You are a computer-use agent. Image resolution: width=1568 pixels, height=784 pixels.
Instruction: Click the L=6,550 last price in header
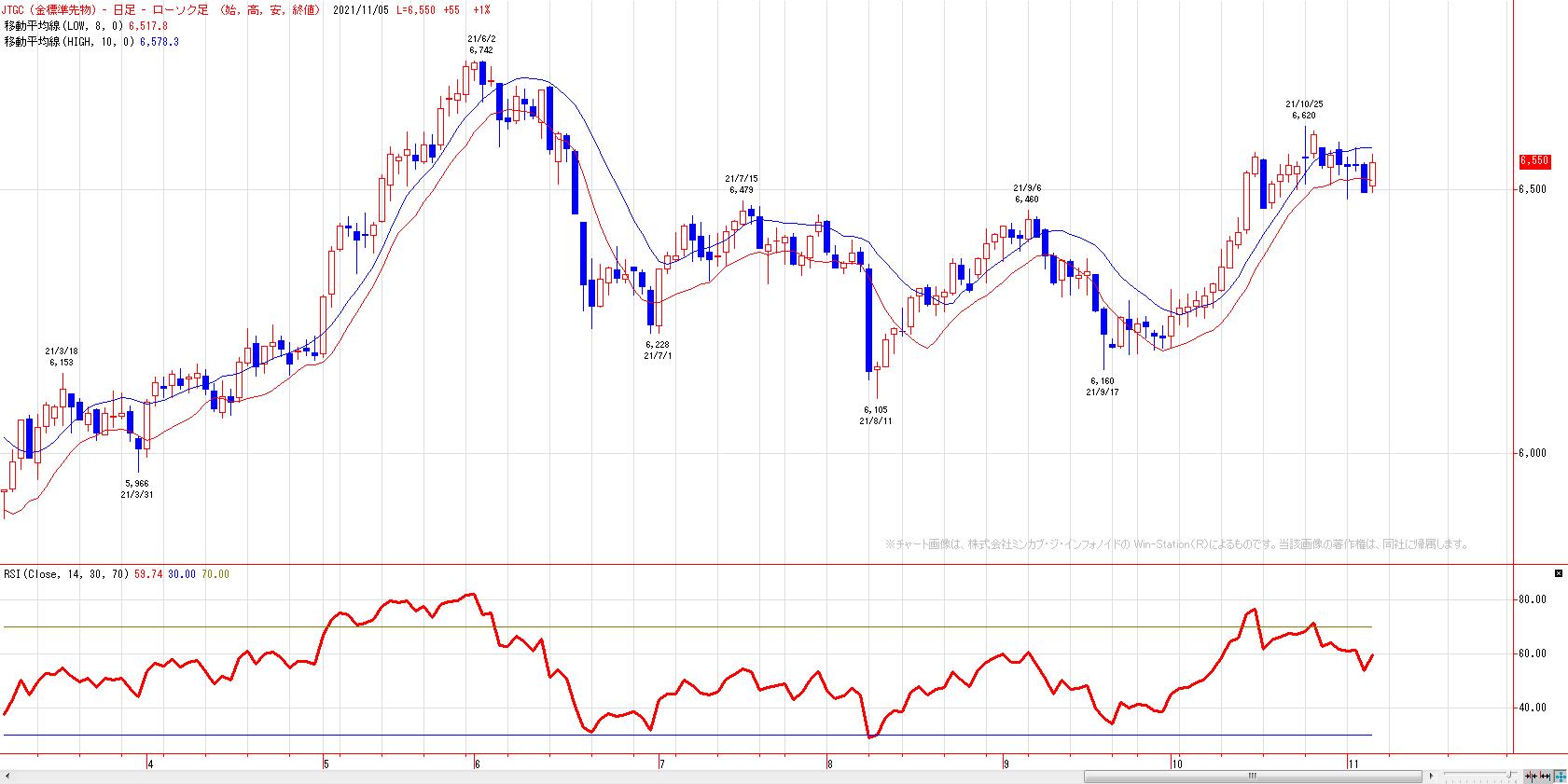coord(416,9)
